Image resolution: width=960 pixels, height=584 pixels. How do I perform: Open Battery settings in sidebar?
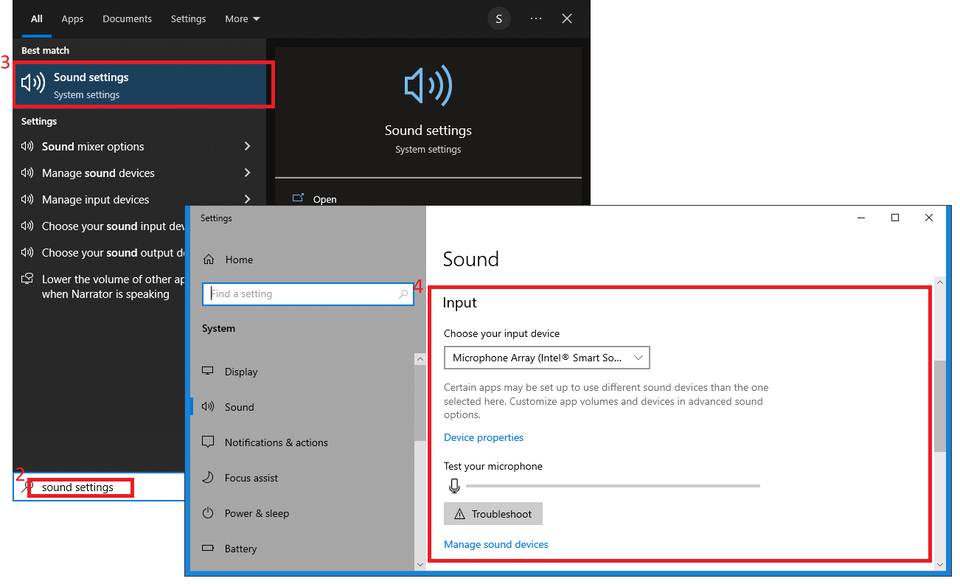[x=240, y=549]
